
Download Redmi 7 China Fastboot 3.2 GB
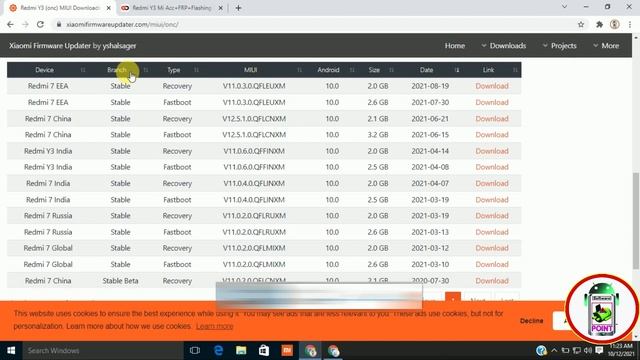tap(492, 135)
